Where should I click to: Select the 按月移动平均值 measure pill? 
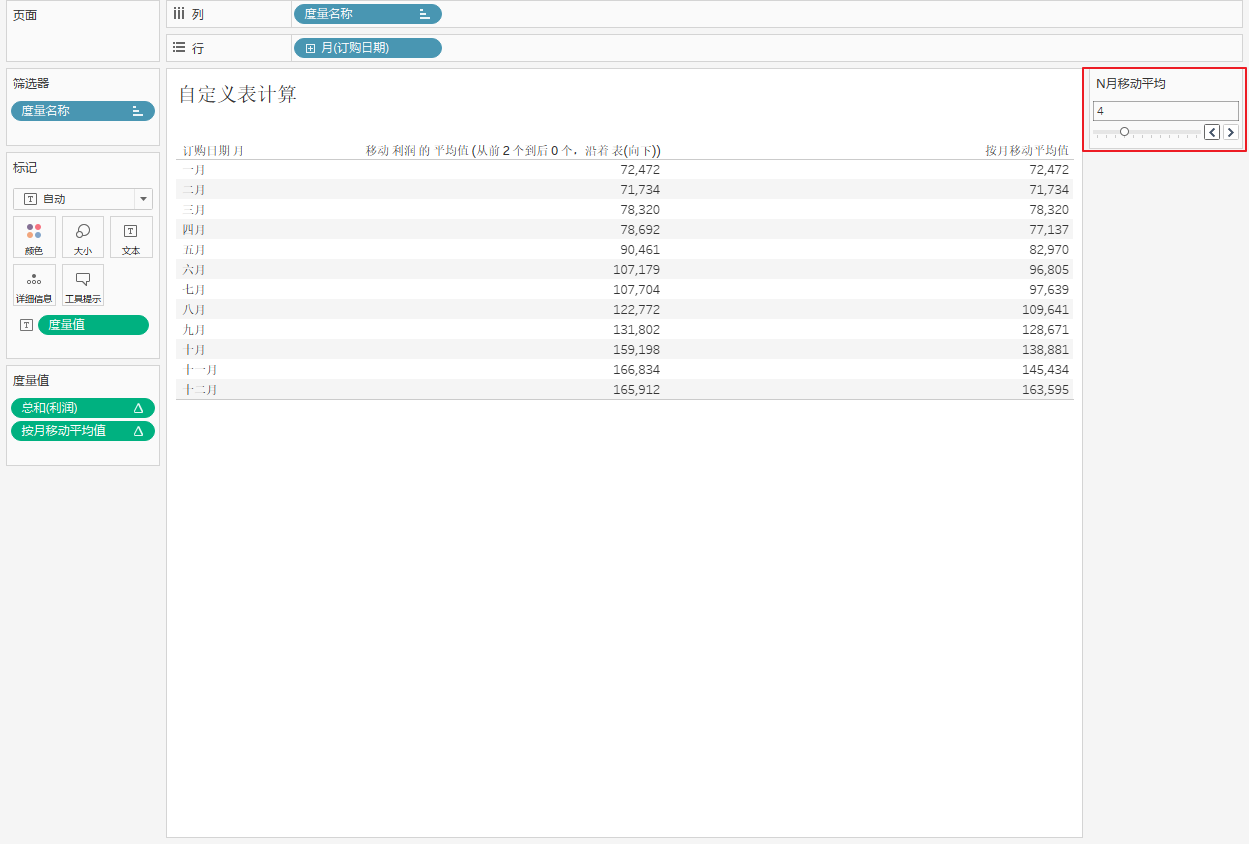[x=83, y=431]
